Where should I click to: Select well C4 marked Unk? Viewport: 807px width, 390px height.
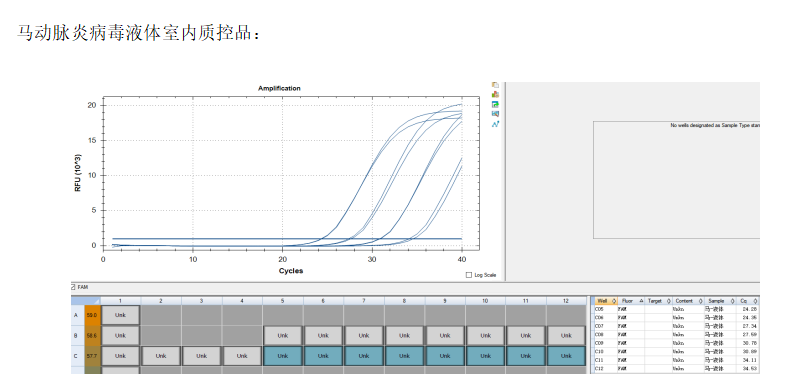point(242,356)
